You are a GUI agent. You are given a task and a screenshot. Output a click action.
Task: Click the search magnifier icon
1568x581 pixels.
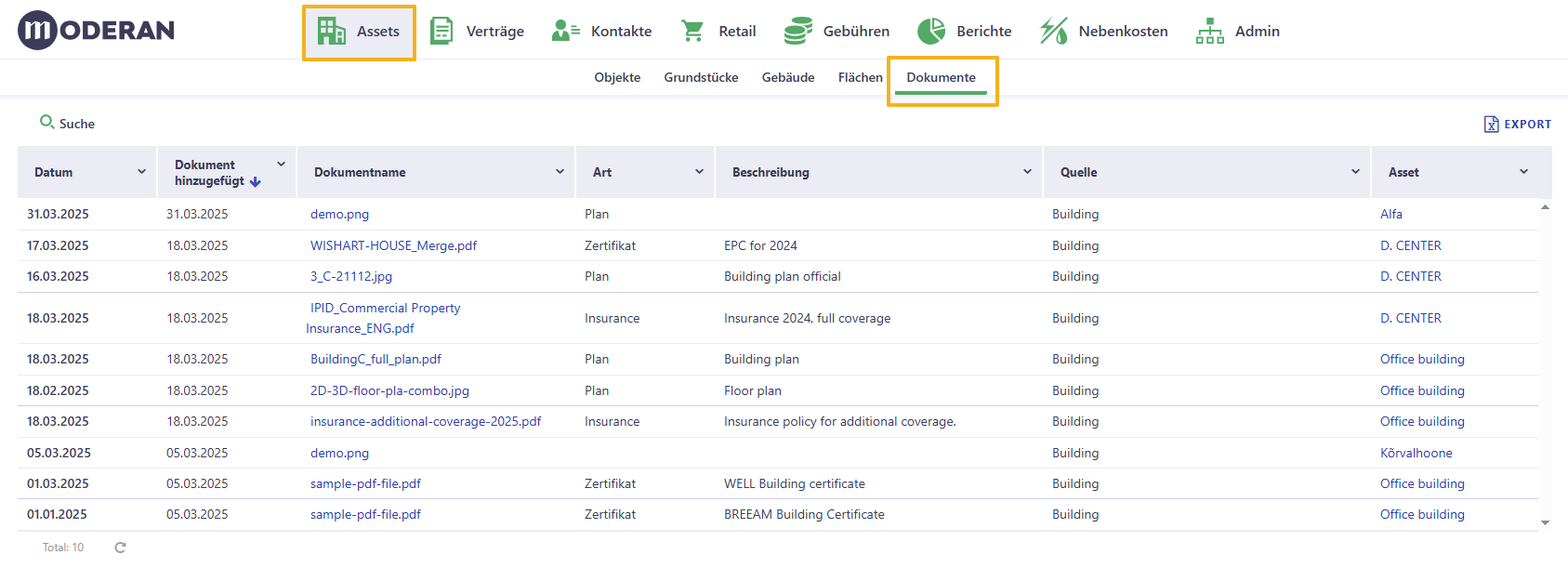[x=46, y=122]
